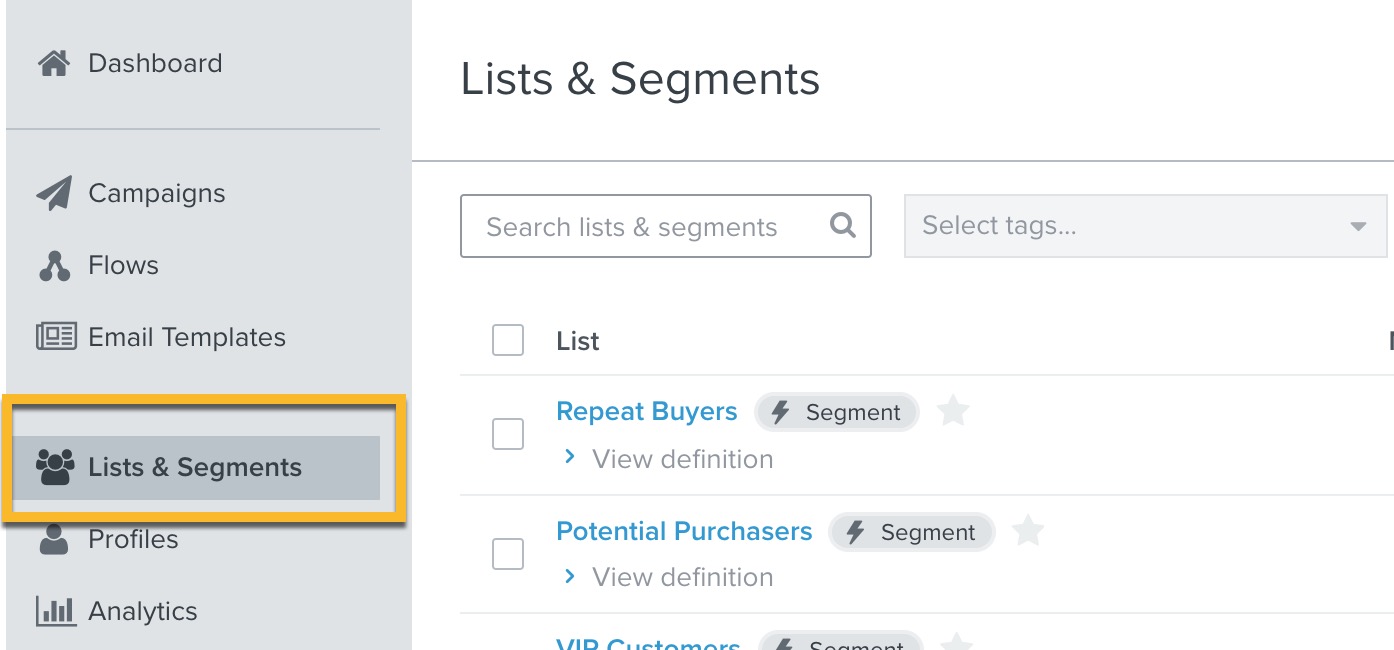The width and height of the screenshot is (1394, 650).
Task: Open the Potential Purchasers segment link
Action: [684, 531]
